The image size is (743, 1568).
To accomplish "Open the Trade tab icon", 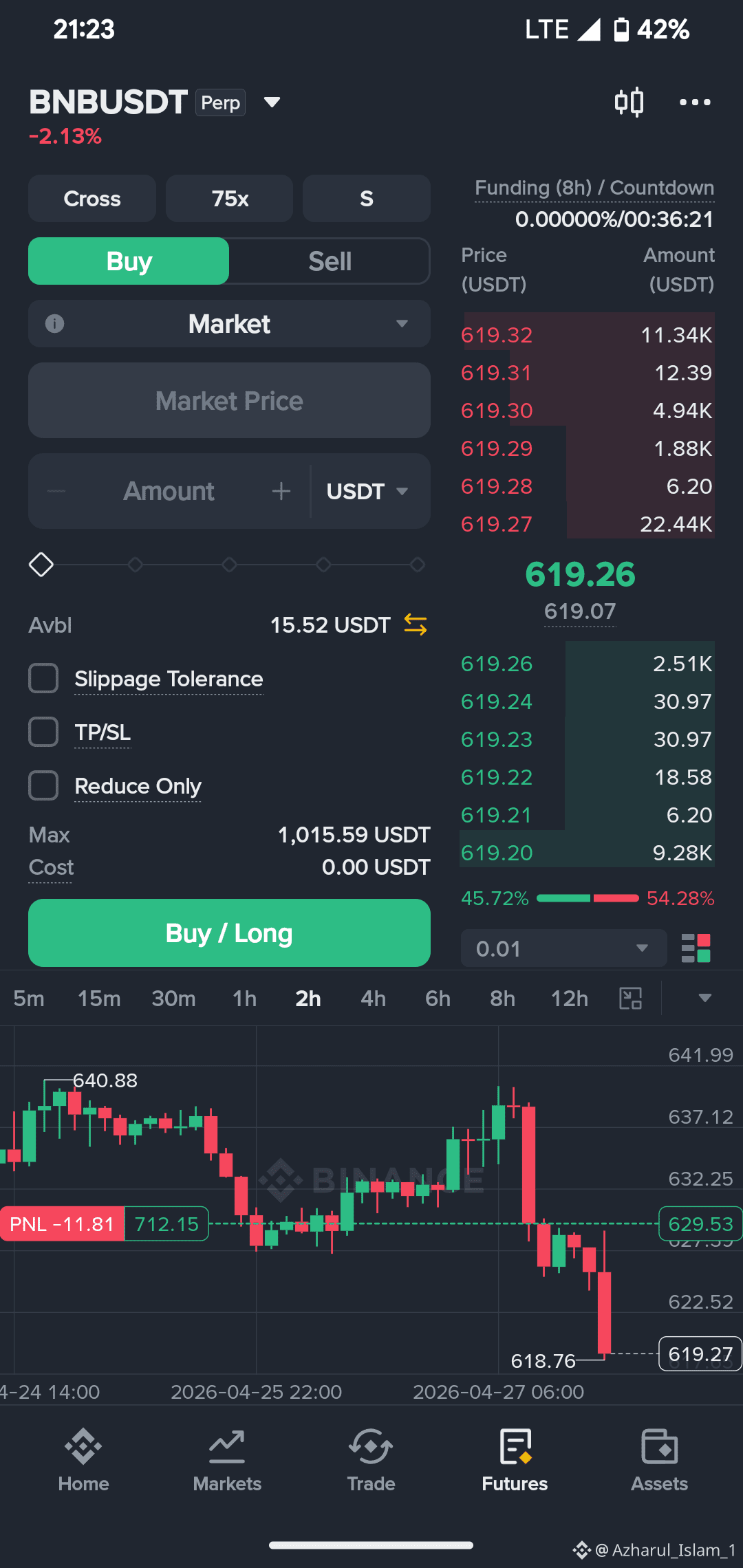I will pyautogui.click(x=371, y=1446).
